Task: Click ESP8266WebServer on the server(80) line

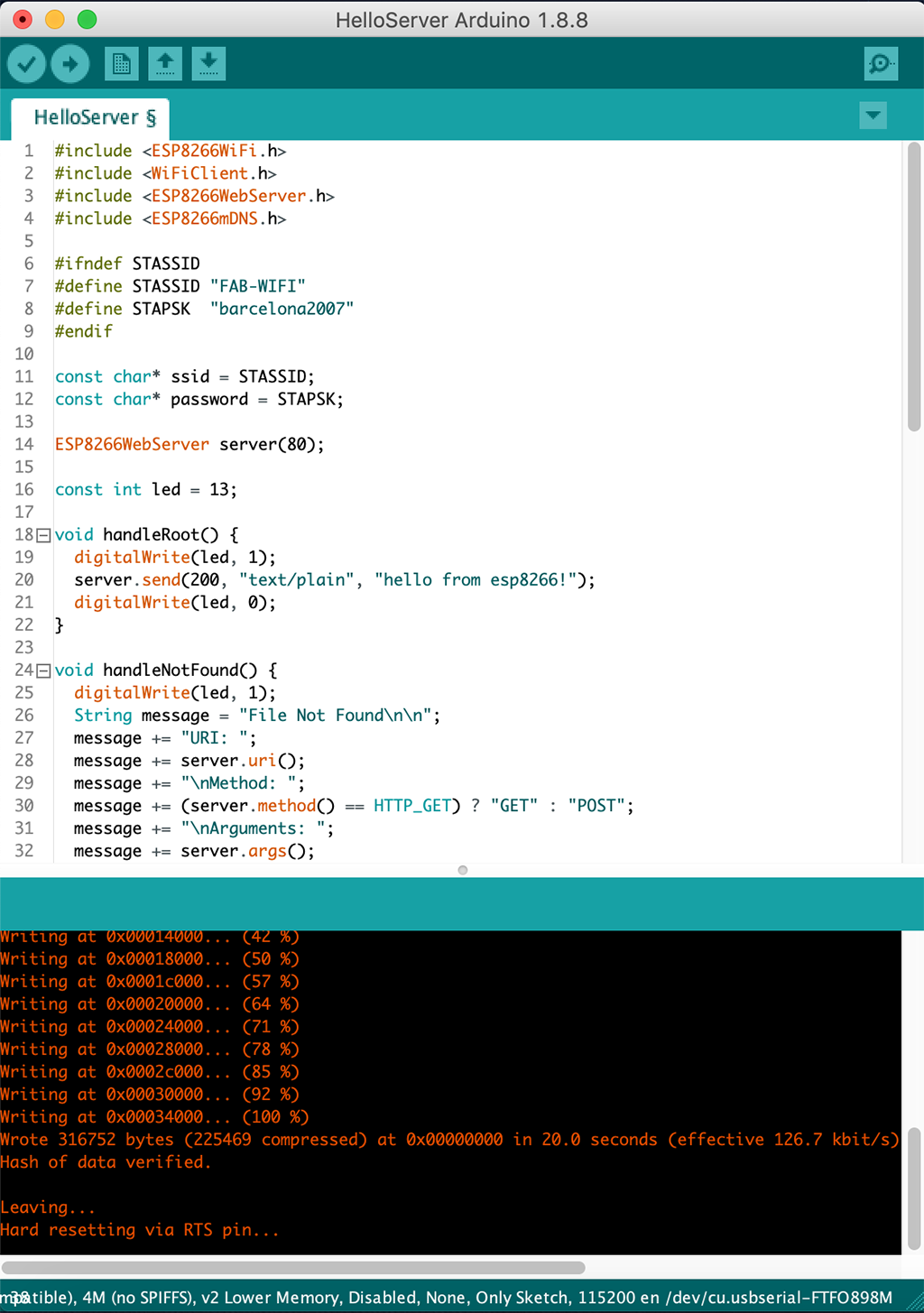Action: click(x=133, y=444)
